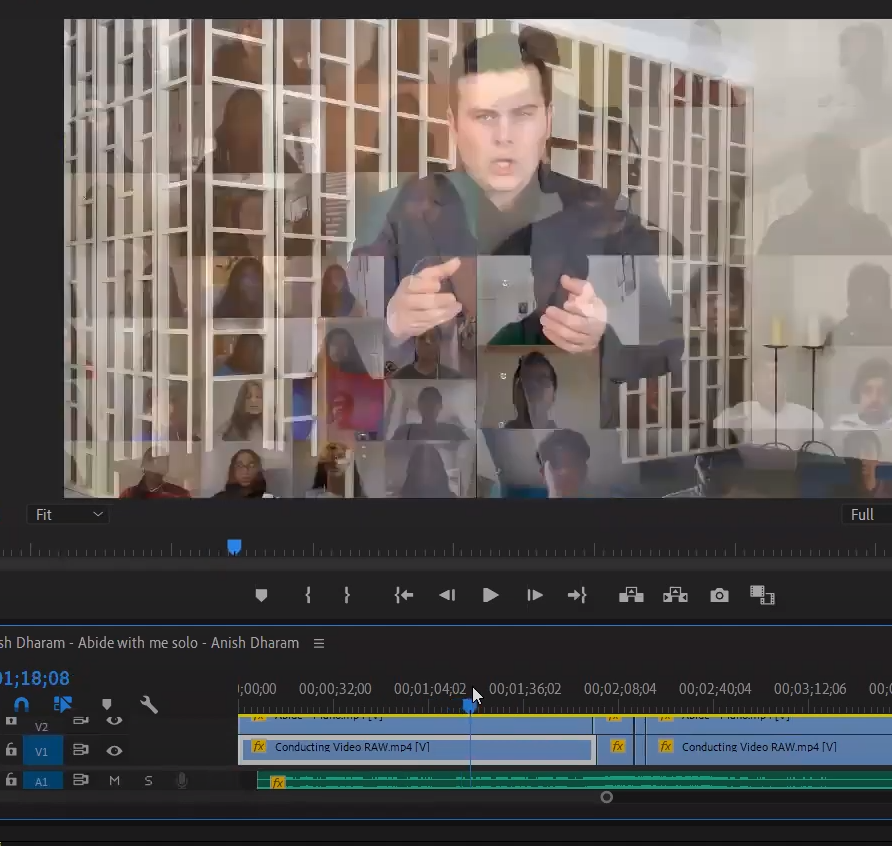Viewport: 892px width, 846px height.
Task: Step forward one frame
Action: [x=534, y=596]
